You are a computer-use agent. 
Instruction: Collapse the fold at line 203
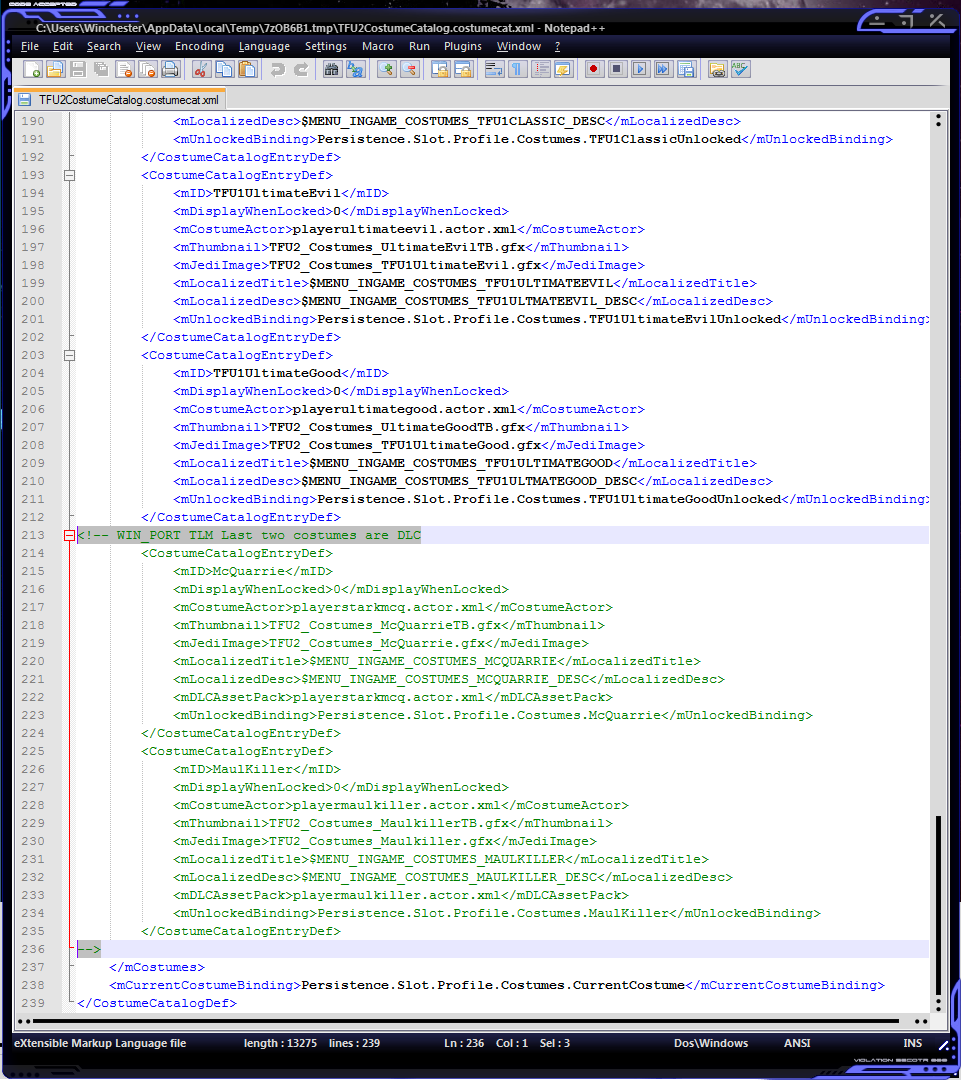tap(70, 355)
